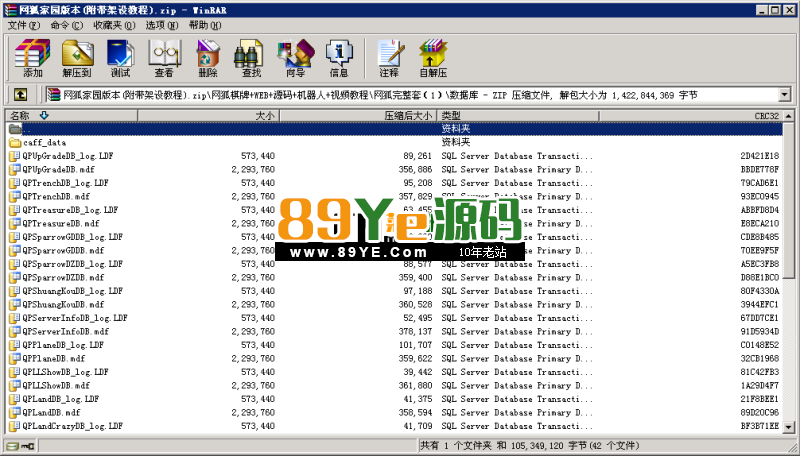800x456 pixels.
Task: Select the QPLandDB_log.LDF file
Action: [x=61, y=399]
